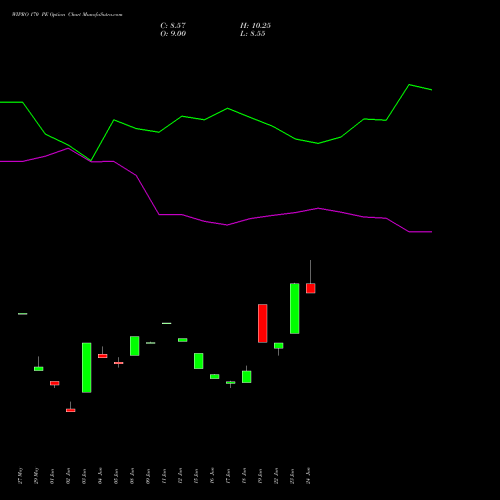This screenshot has width=500, height=500.
Task: Click the high value H: 10.25
Action: [255, 26]
